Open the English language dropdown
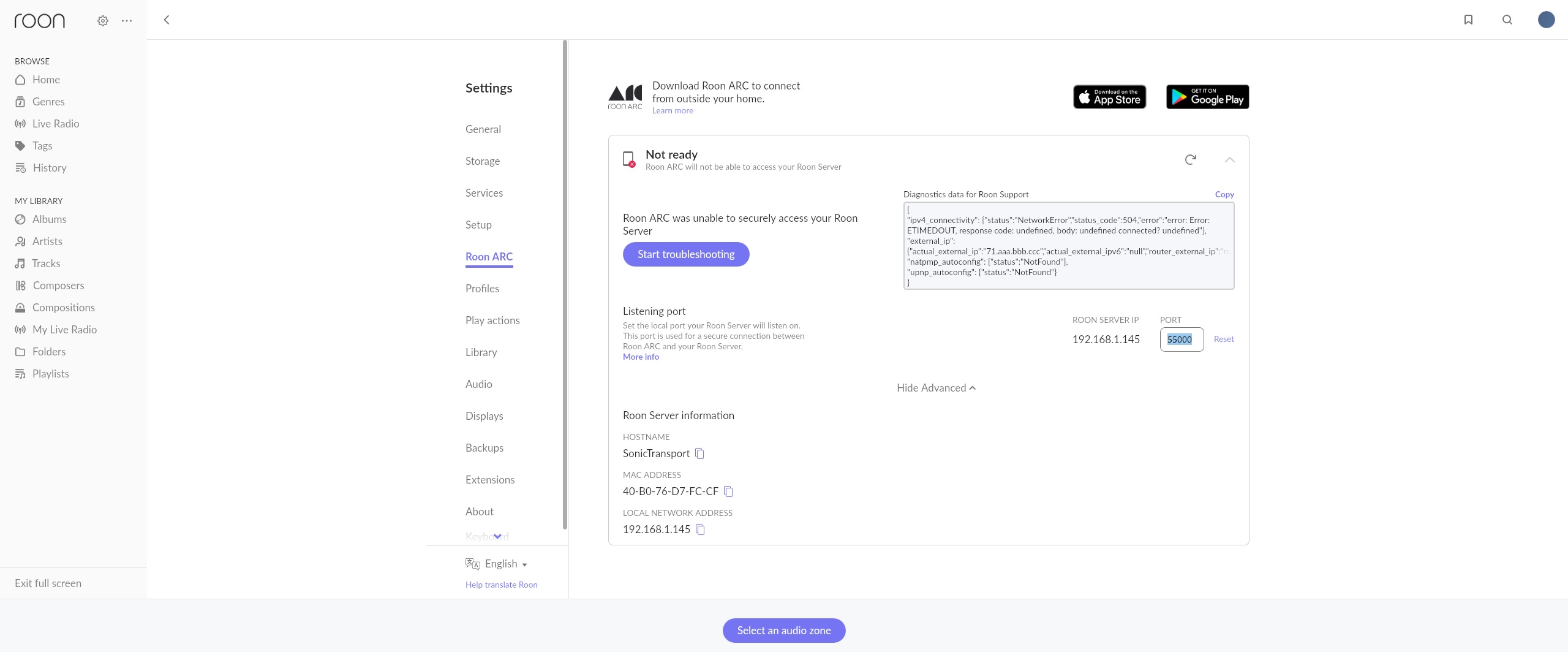This screenshot has width=1568, height=652. (497, 564)
